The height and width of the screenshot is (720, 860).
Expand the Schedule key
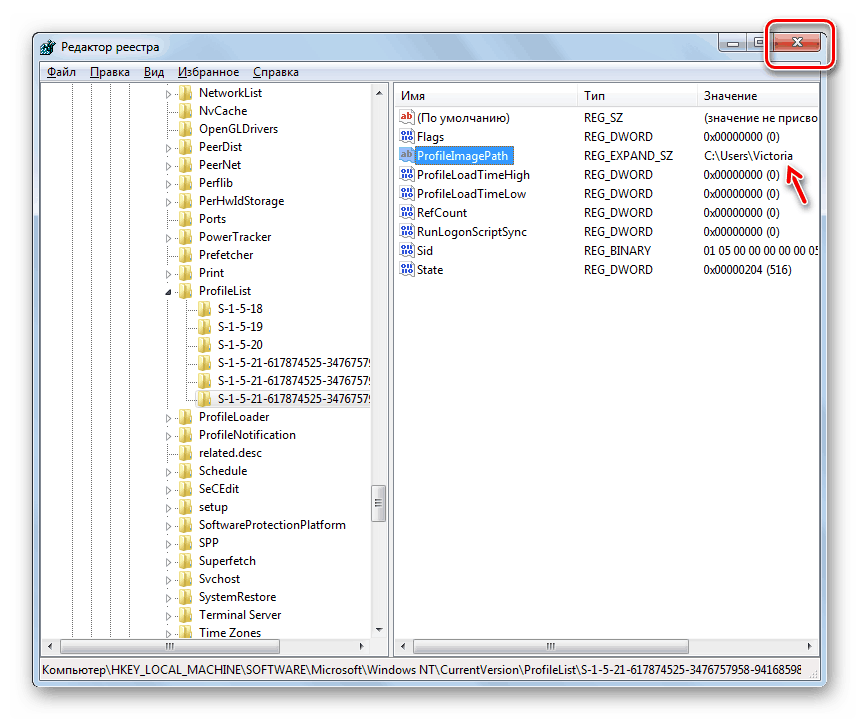click(168, 471)
